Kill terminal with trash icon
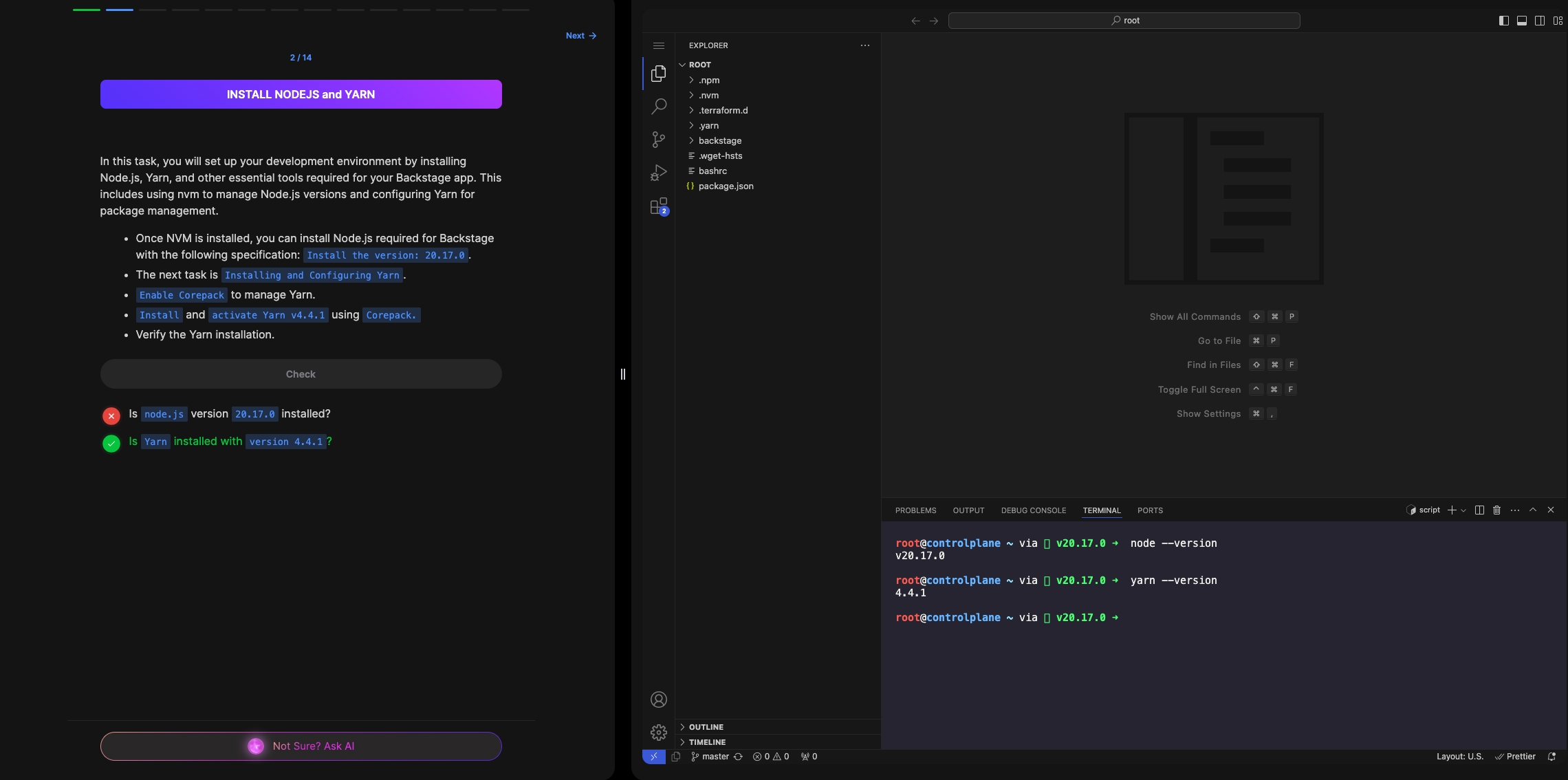This screenshot has height=780, width=1568. click(1496, 510)
